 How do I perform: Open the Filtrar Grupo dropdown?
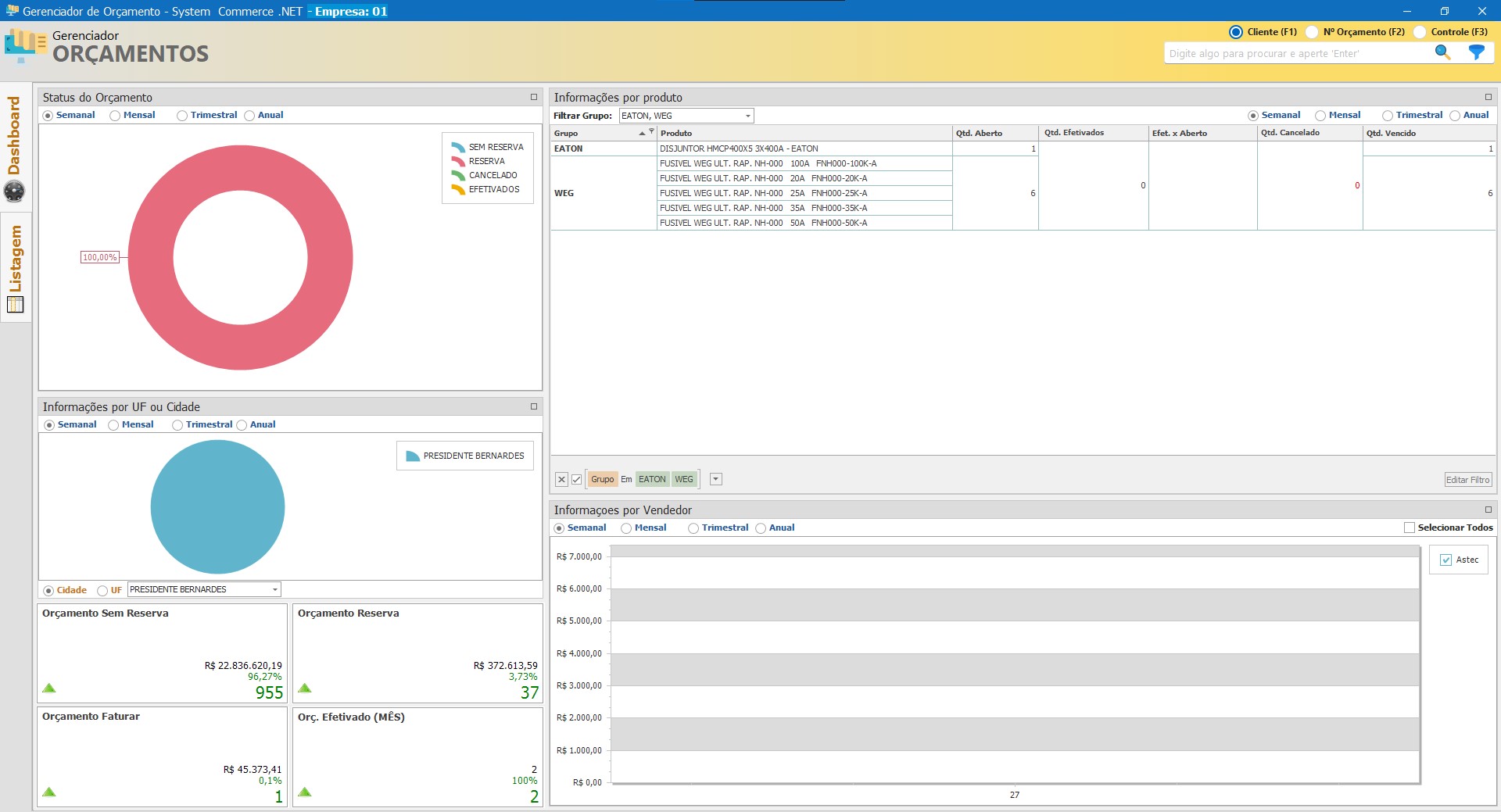(x=747, y=116)
